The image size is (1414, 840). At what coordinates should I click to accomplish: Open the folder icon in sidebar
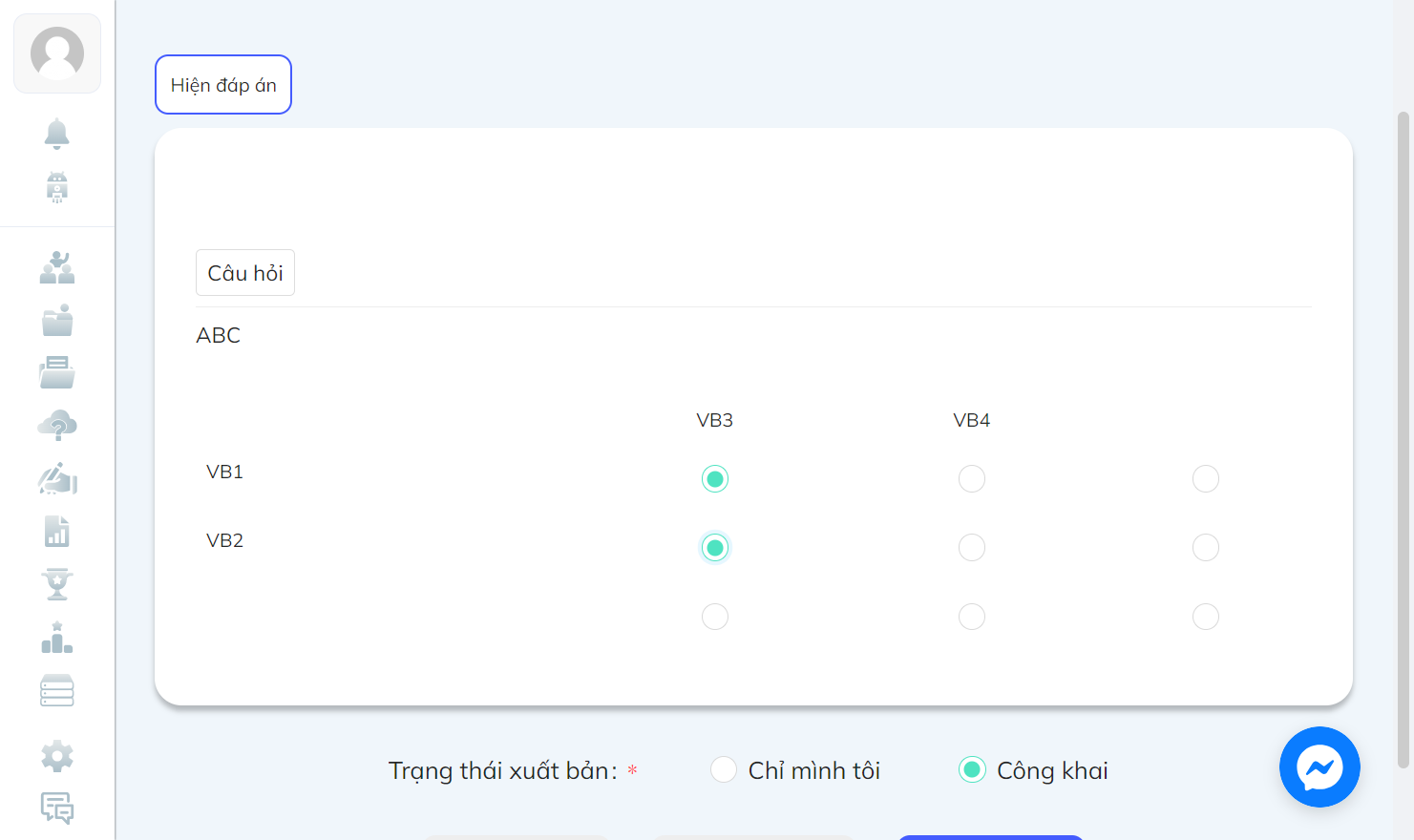tap(57, 320)
